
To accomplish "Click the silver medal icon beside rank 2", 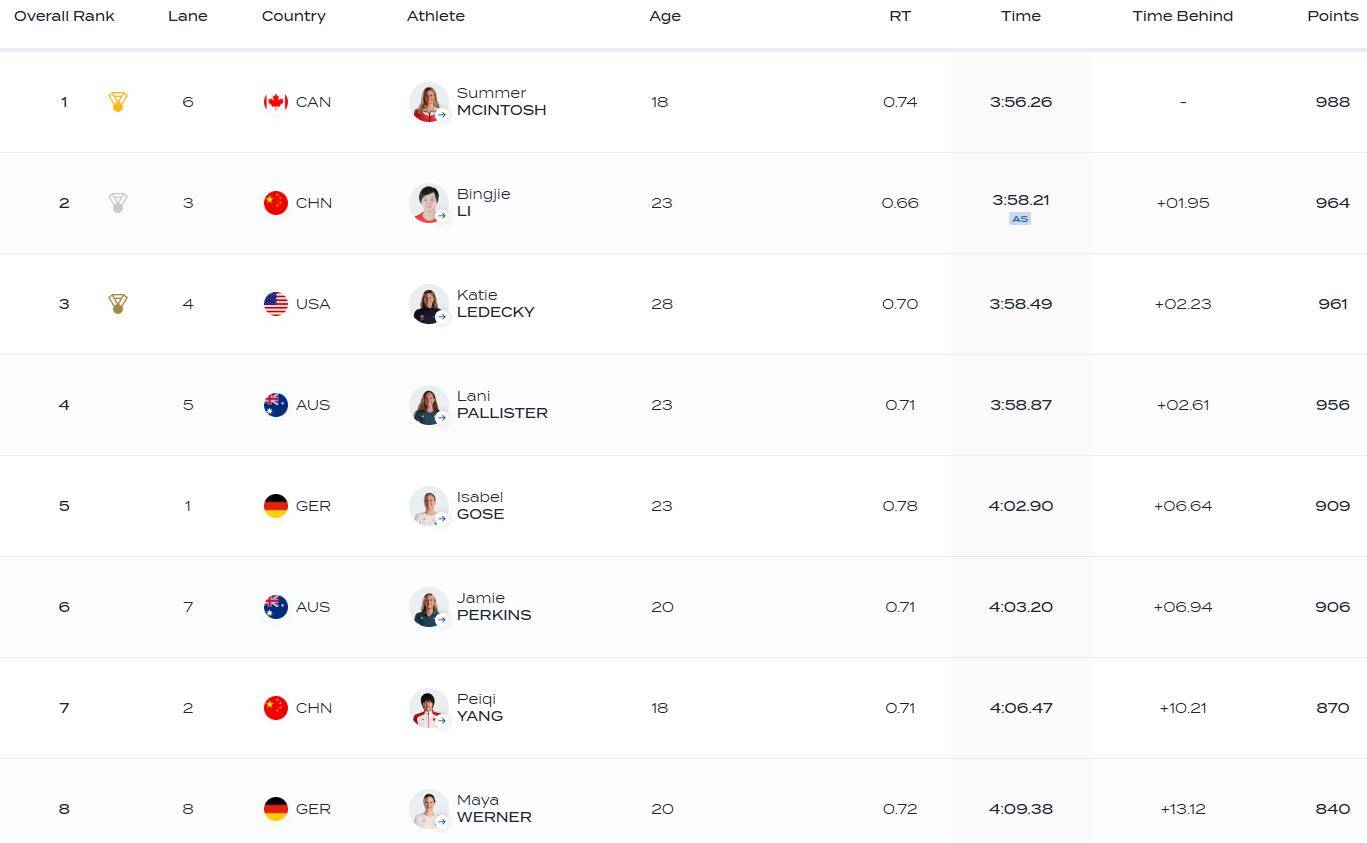I will click(118, 203).
